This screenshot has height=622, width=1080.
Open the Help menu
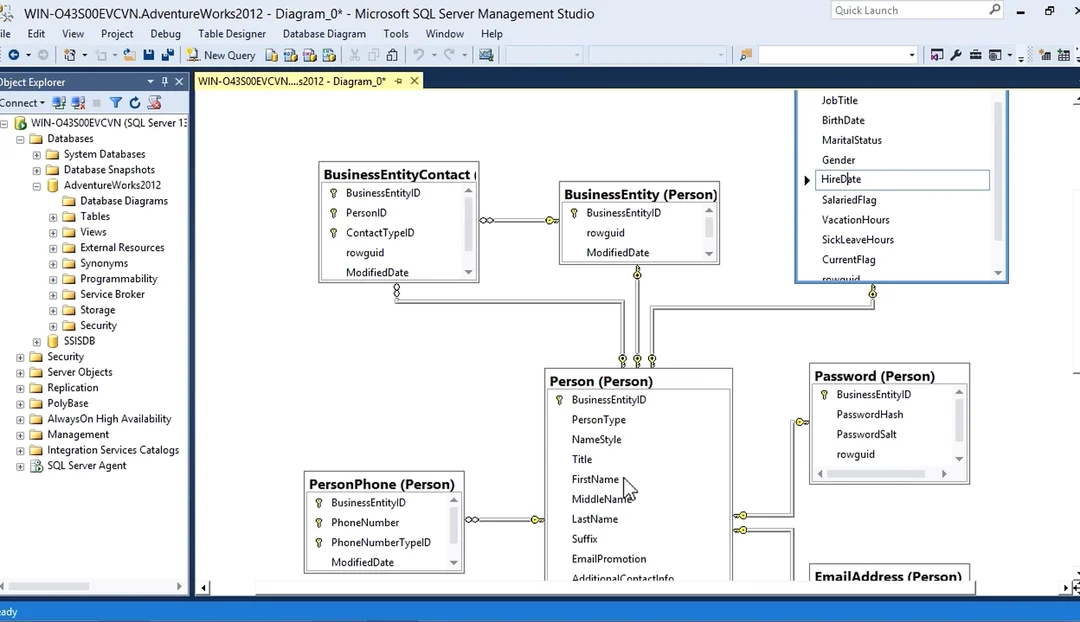(492, 33)
